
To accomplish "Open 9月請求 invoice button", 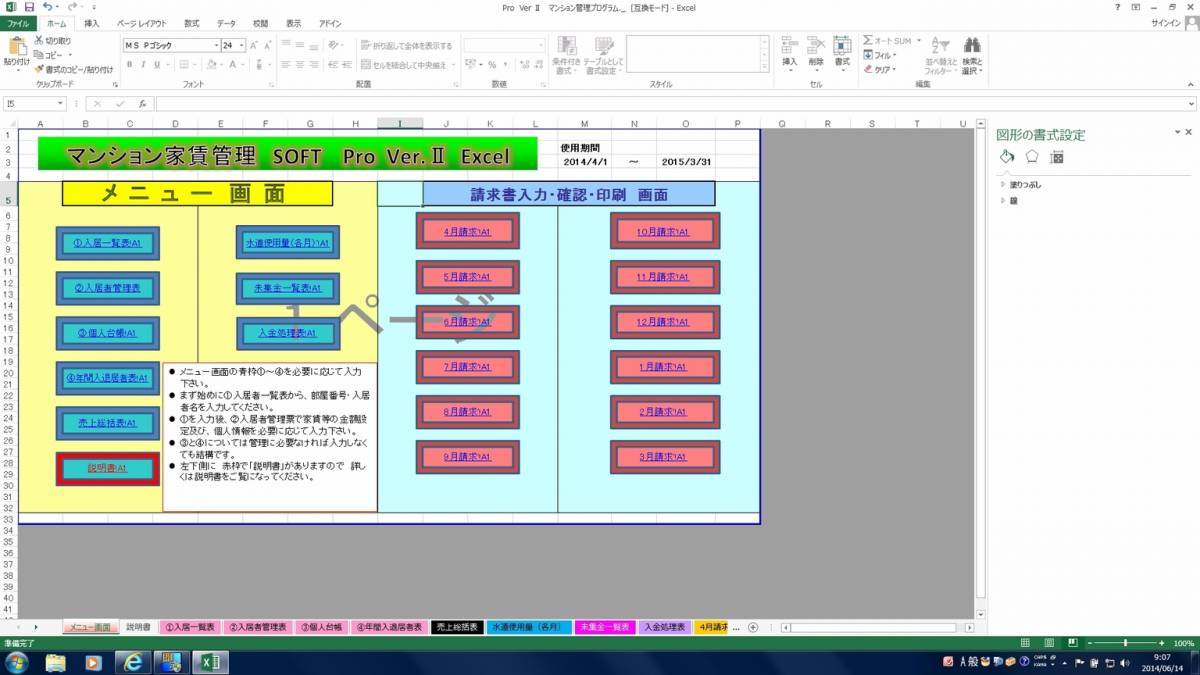I will coord(467,457).
